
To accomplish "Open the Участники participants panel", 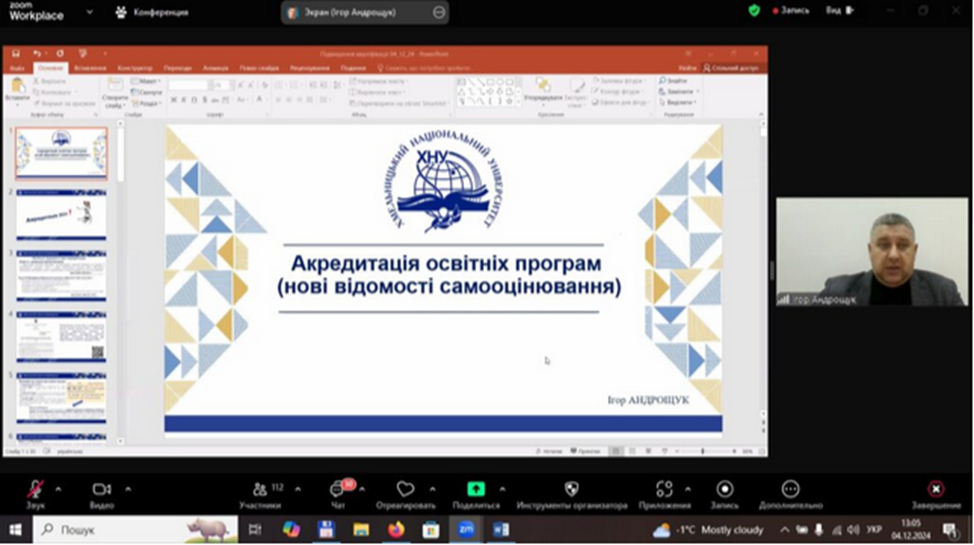I will [x=261, y=495].
